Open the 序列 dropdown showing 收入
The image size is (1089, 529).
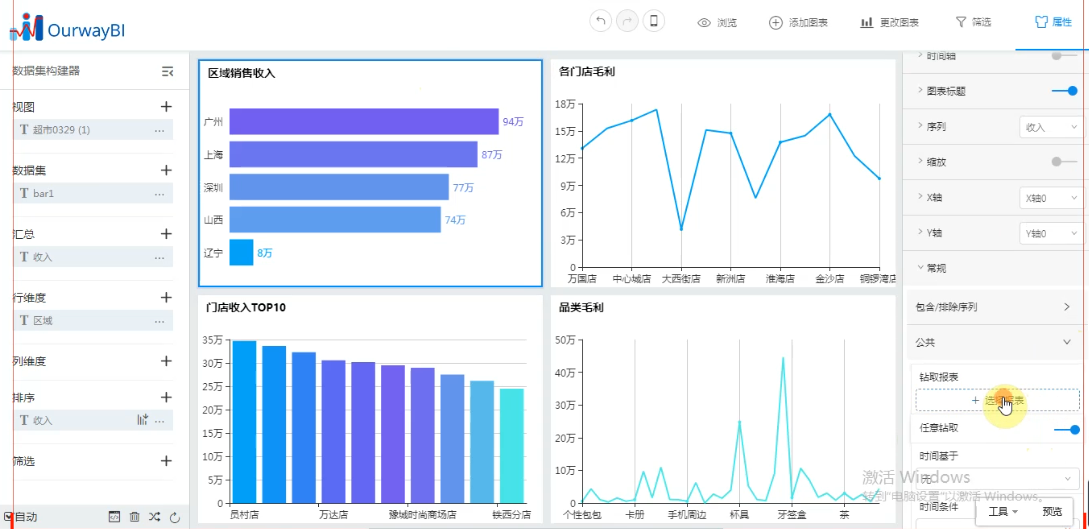pos(1050,127)
